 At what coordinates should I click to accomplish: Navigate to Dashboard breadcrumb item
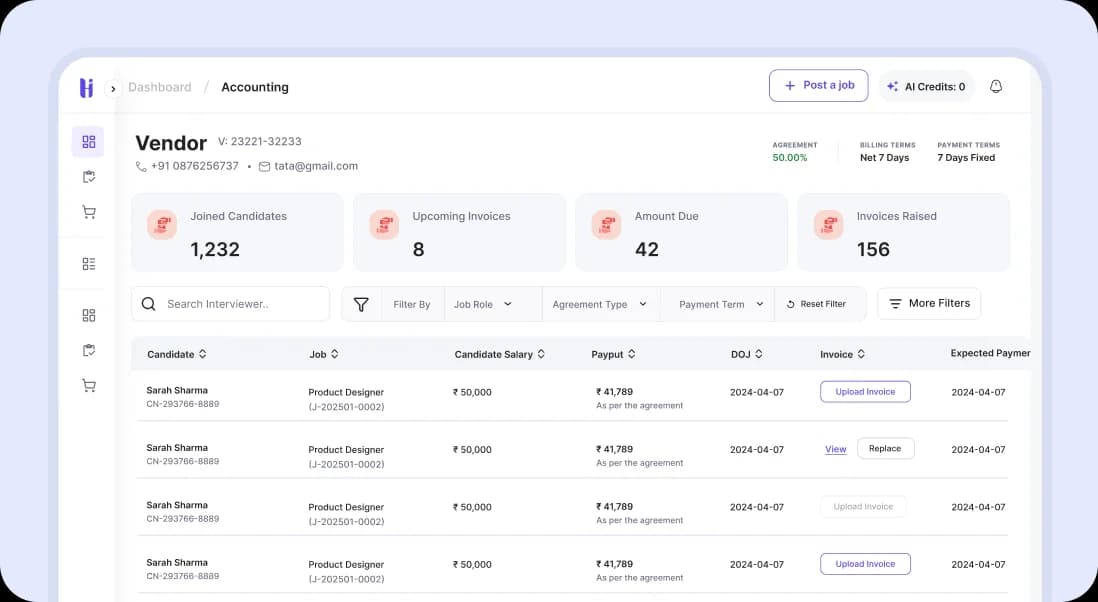pos(160,86)
